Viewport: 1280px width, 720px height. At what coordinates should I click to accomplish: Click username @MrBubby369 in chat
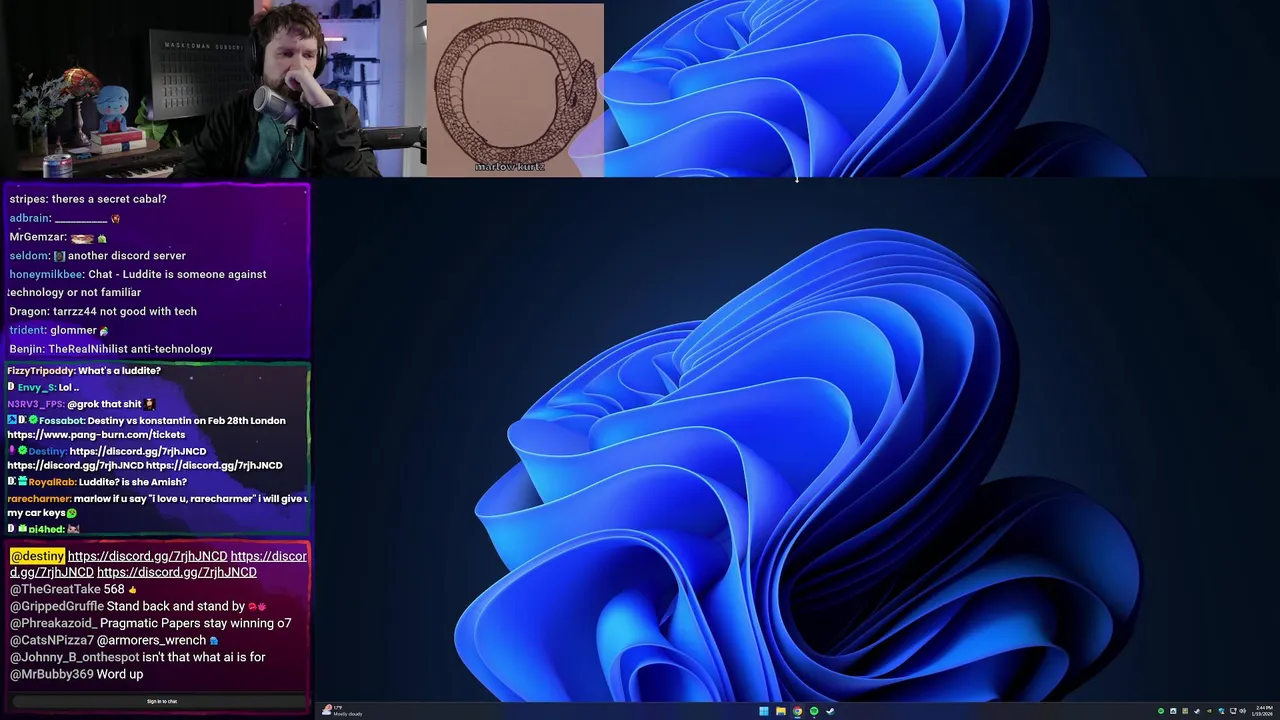51,674
